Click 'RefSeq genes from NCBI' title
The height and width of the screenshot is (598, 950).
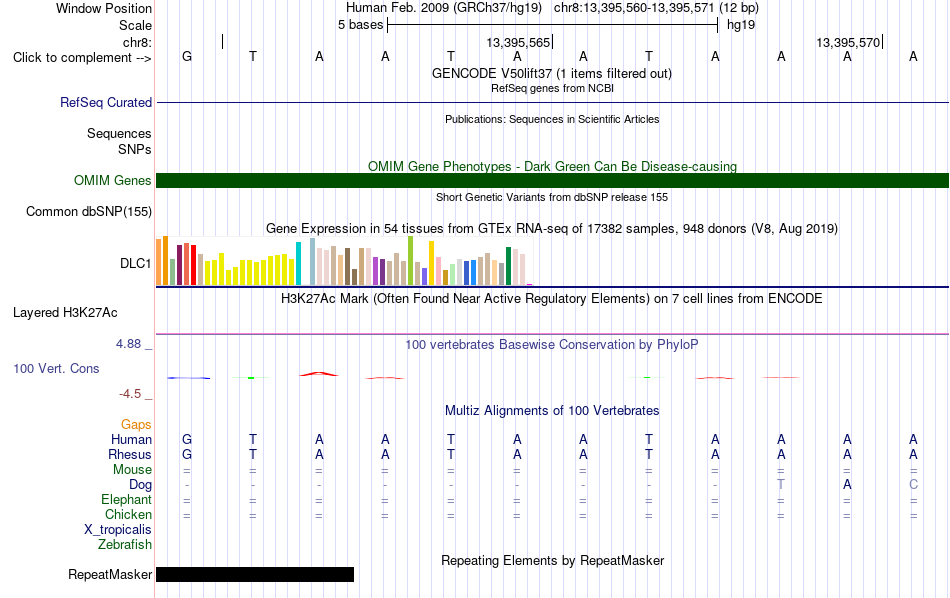click(553, 88)
